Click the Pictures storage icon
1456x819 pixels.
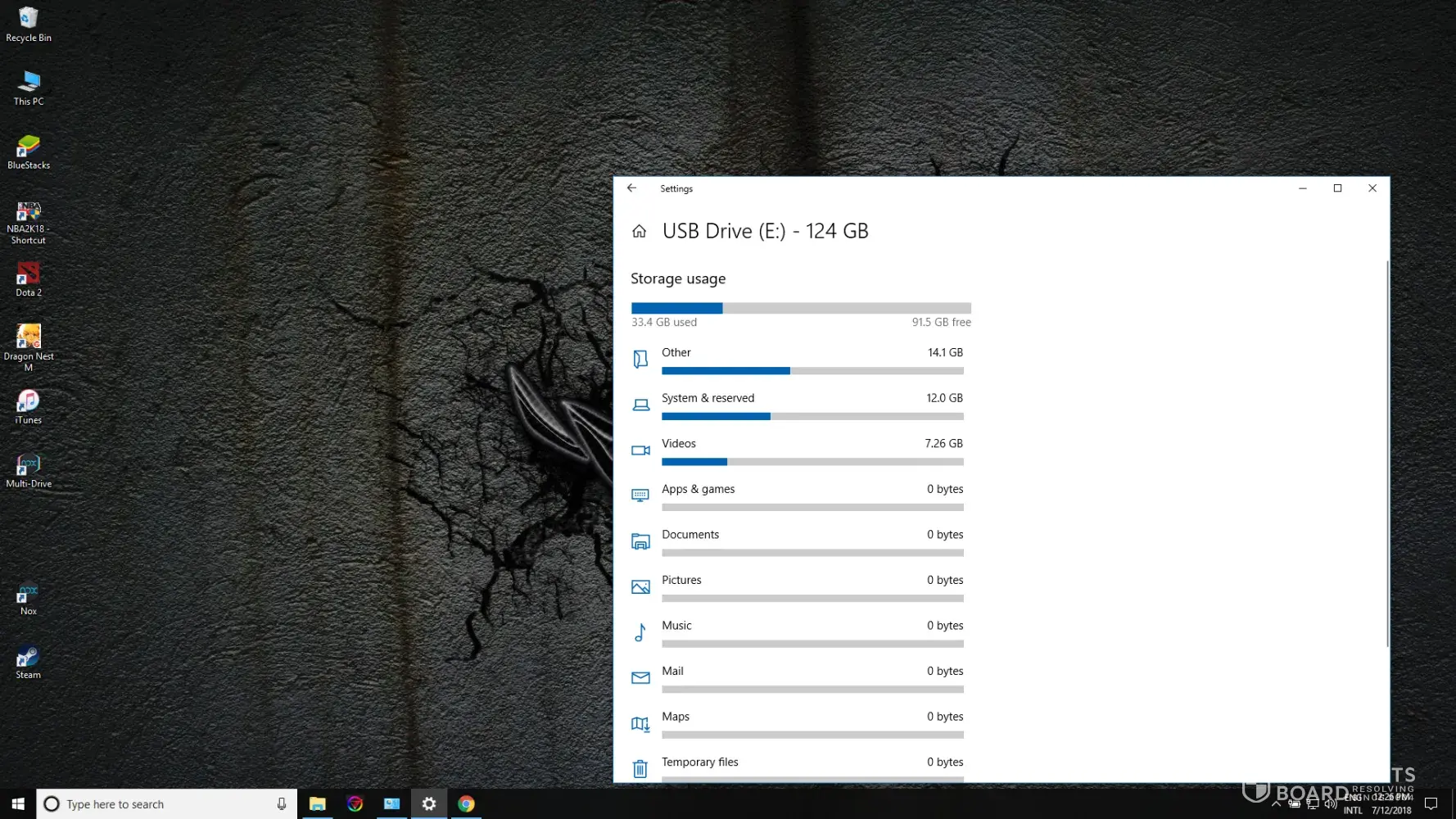coord(640,587)
